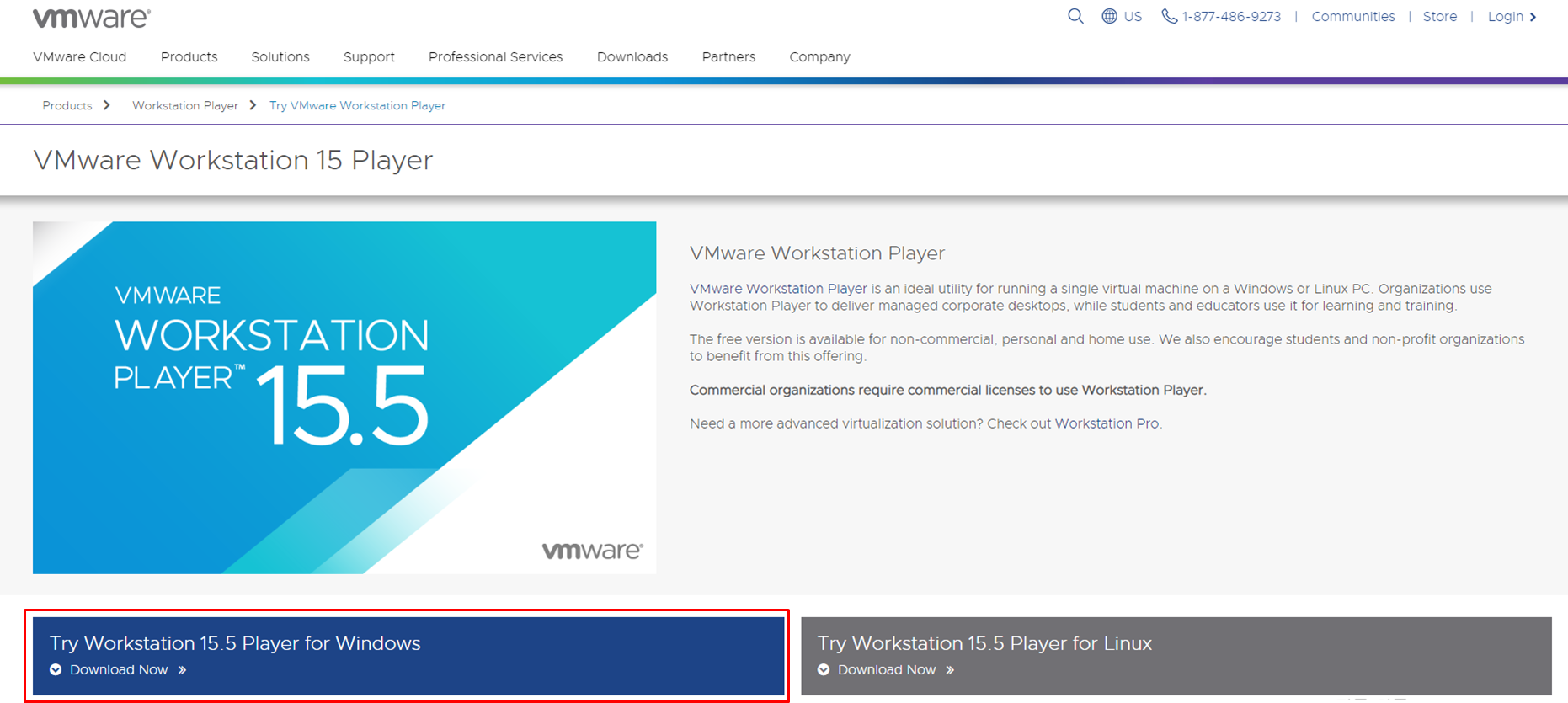Click the chevron arrow beside Login
This screenshot has height=703, width=1568.
[x=1533, y=17]
